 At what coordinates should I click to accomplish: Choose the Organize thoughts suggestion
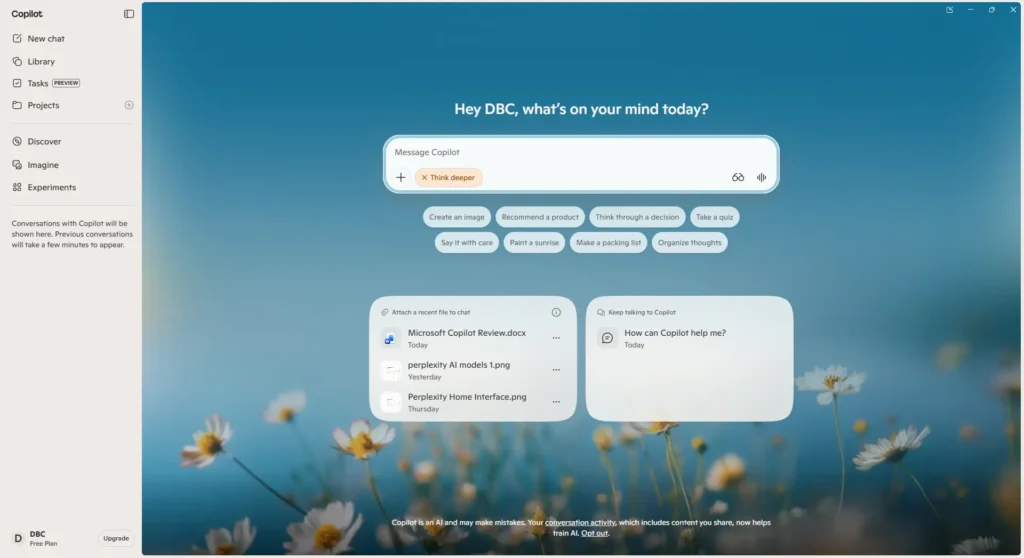click(x=690, y=242)
